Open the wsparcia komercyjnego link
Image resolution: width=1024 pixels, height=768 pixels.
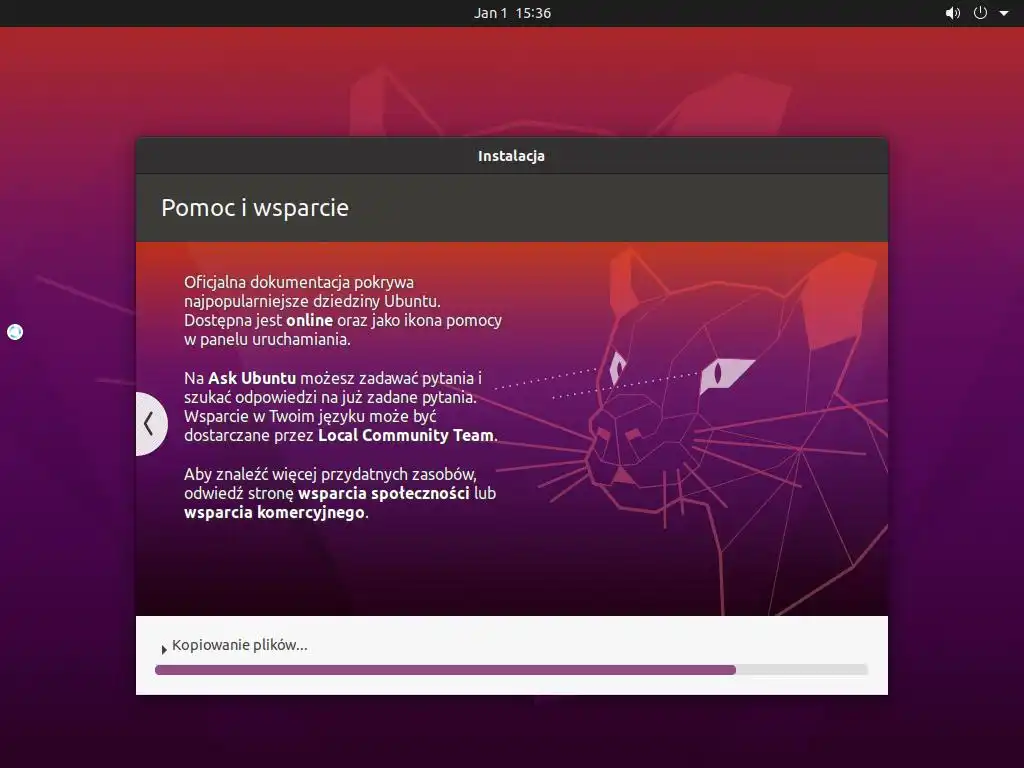274,513
